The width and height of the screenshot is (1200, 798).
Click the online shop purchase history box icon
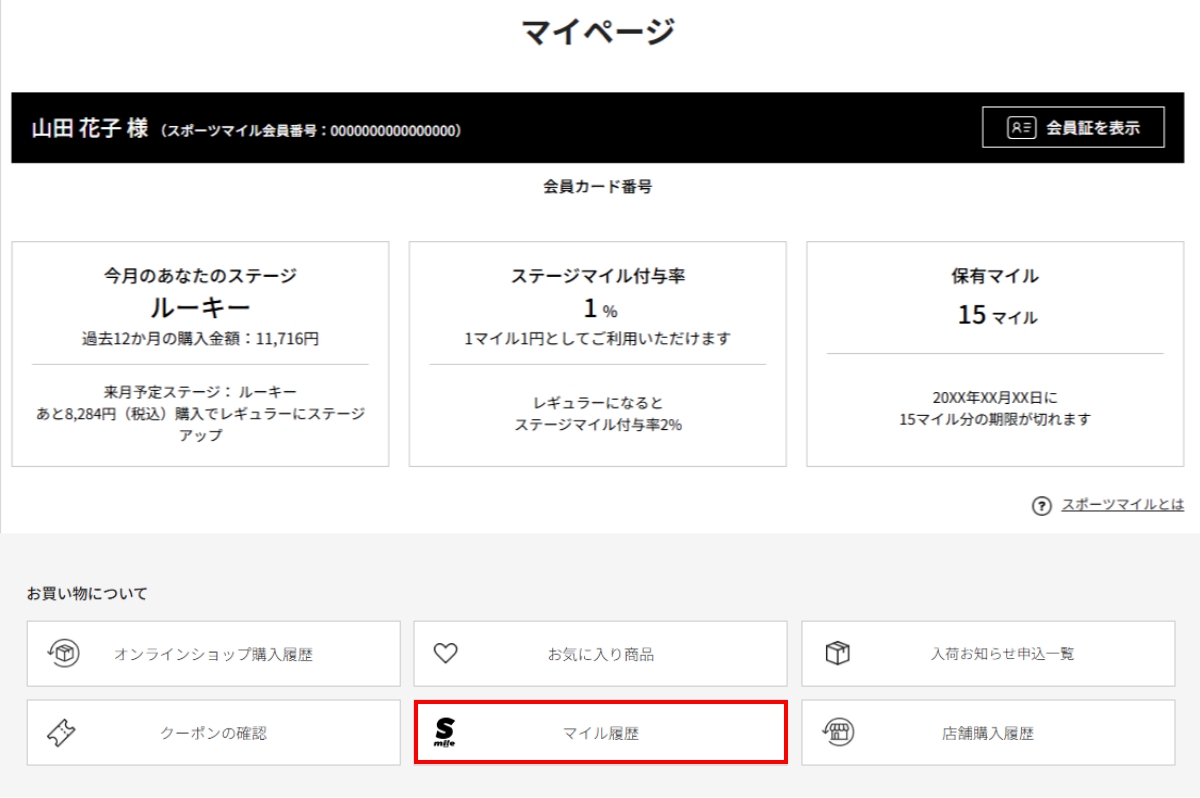64,653
